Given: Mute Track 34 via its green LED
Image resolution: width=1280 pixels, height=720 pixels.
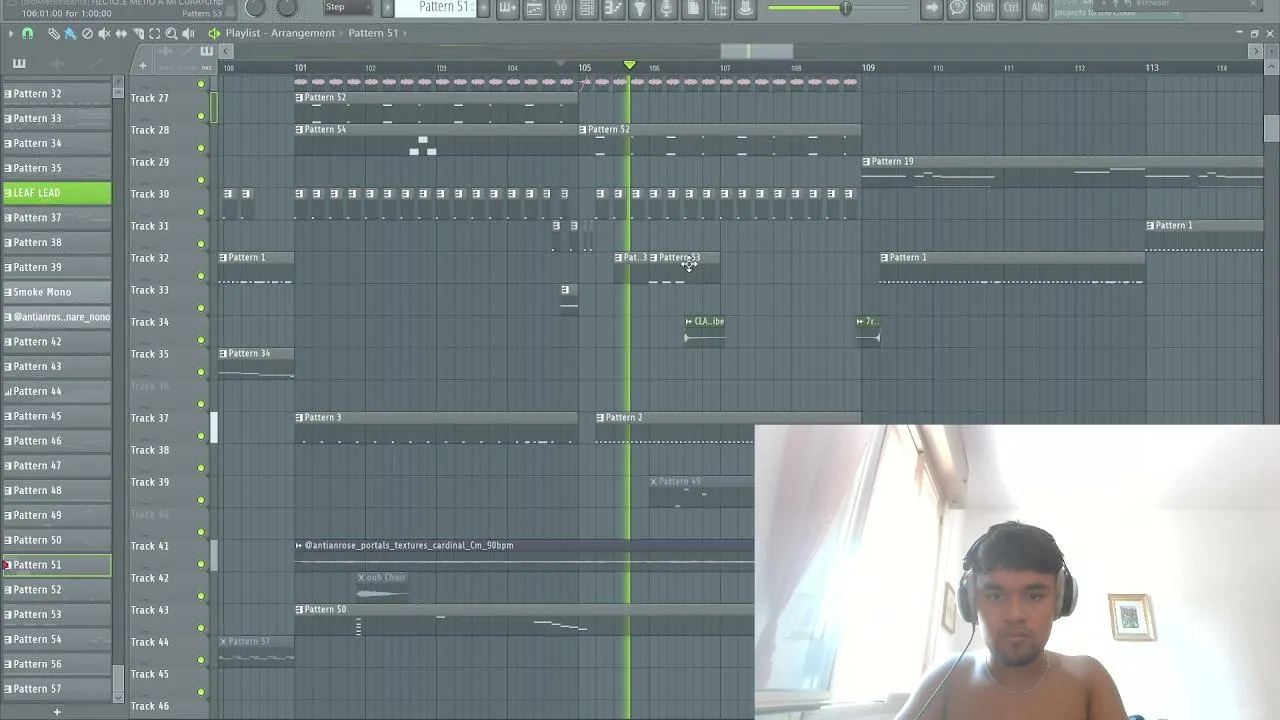Looking at the screenshot, I should click(201, 340).
